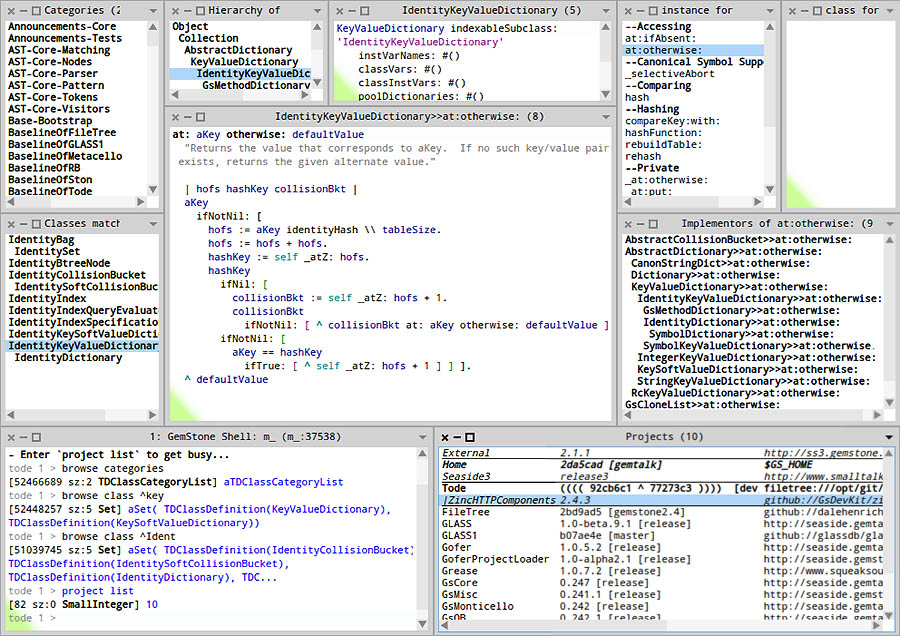Open the Classes match window dropdown arrow

(x=153, y=224)
